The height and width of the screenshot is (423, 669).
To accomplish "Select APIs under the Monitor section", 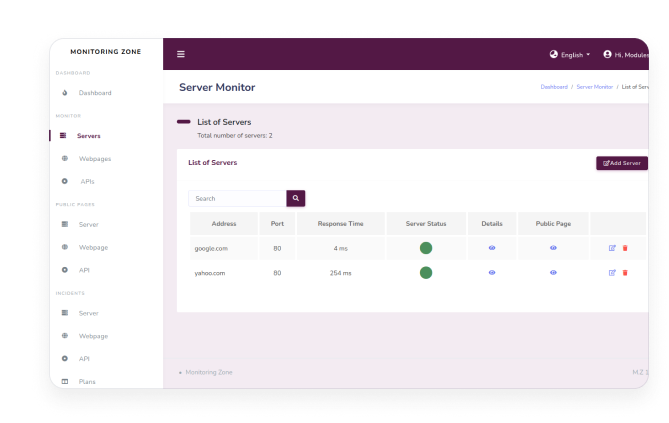I will pyautogui.click(x=87, y=181).
